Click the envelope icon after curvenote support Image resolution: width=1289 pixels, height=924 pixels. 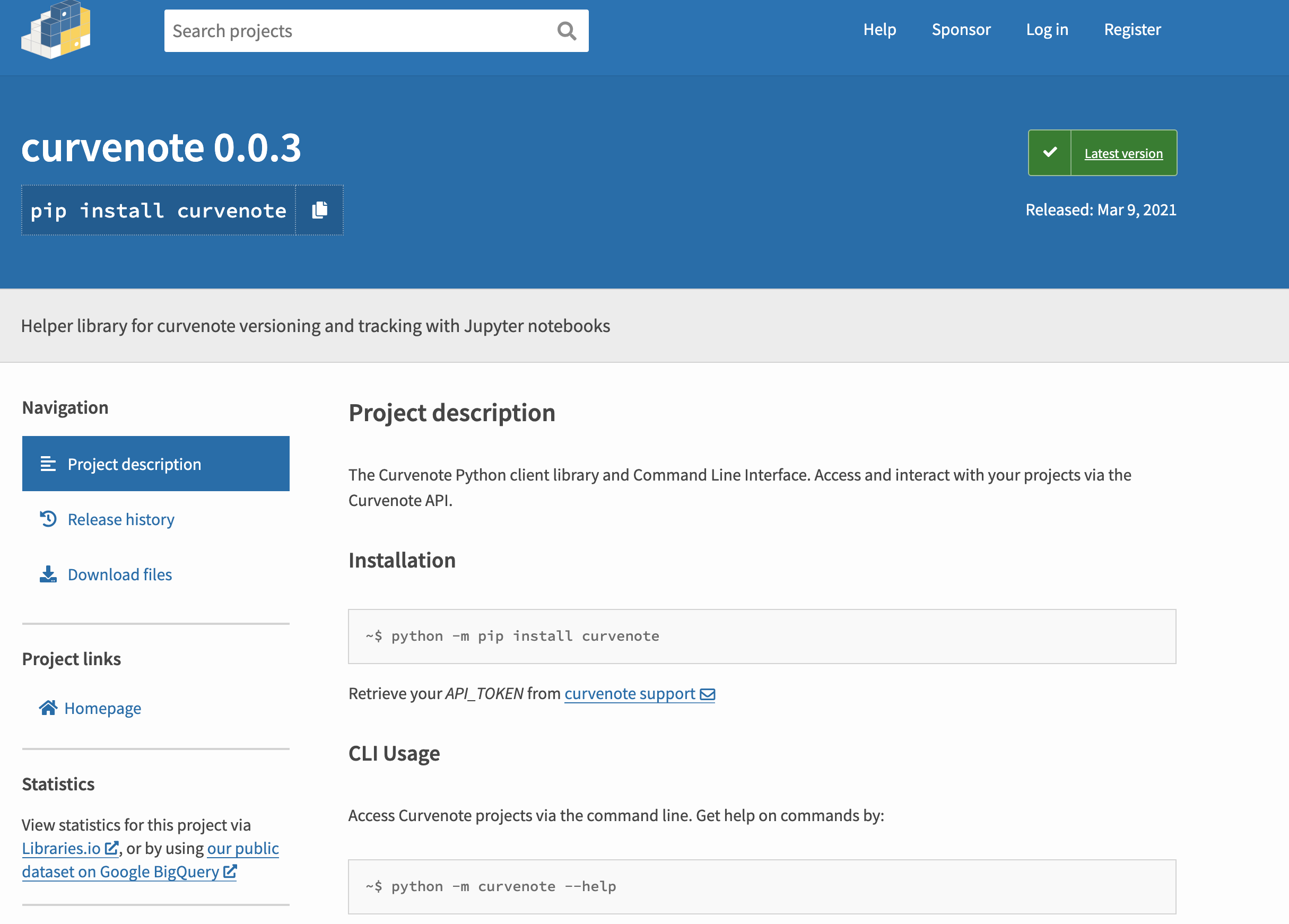[708, 694]
